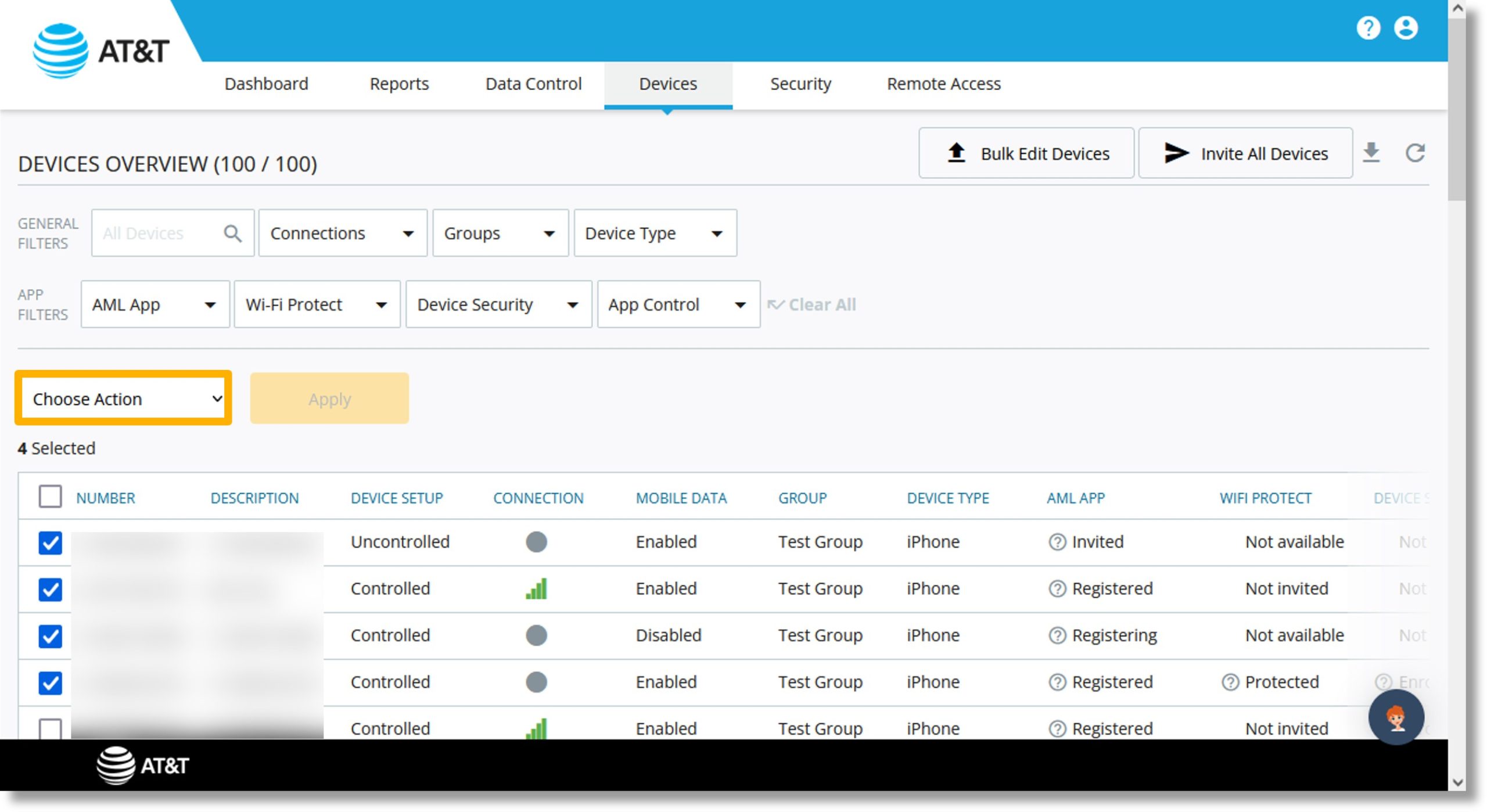Viewport: 1487px width, 812px height.
Task: Sort by the GROUP column header
Action: coord(802,498)
